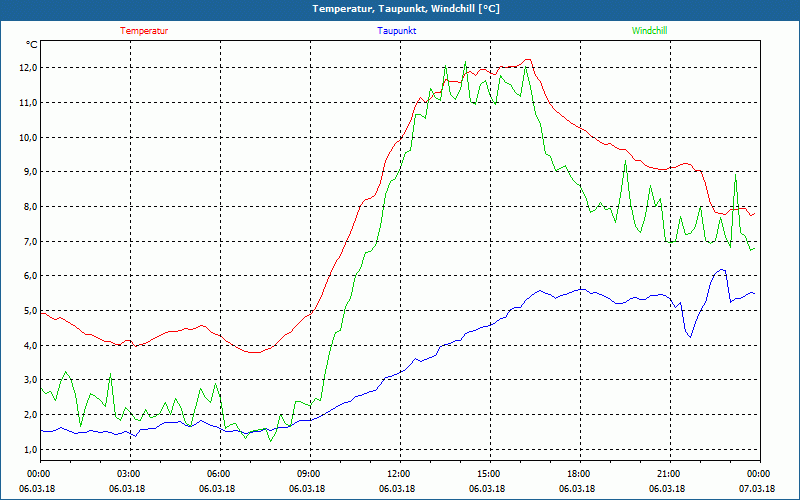
Task: Click the '06.03.18' date beneath 21:00
Action: pyautogui.click(x=667, y=489)
